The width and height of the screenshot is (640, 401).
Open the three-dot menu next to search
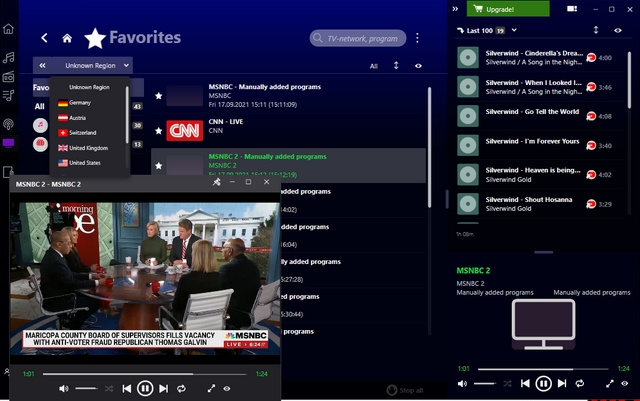pos(417,38)
